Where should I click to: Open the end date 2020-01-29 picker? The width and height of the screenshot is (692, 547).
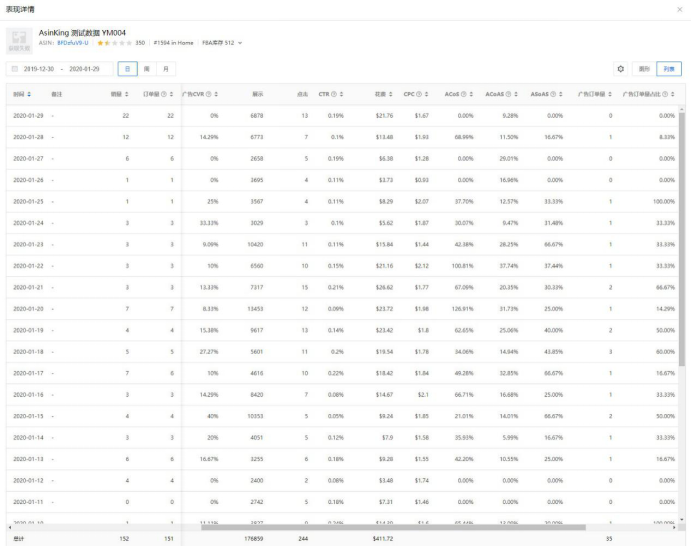[x=88, y=69]
